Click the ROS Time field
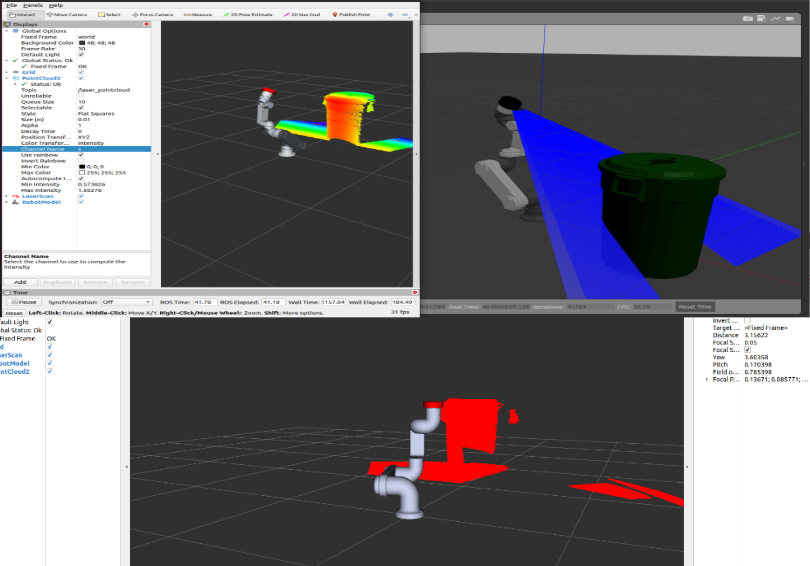The image size is (810, 566). pos(204,302)
